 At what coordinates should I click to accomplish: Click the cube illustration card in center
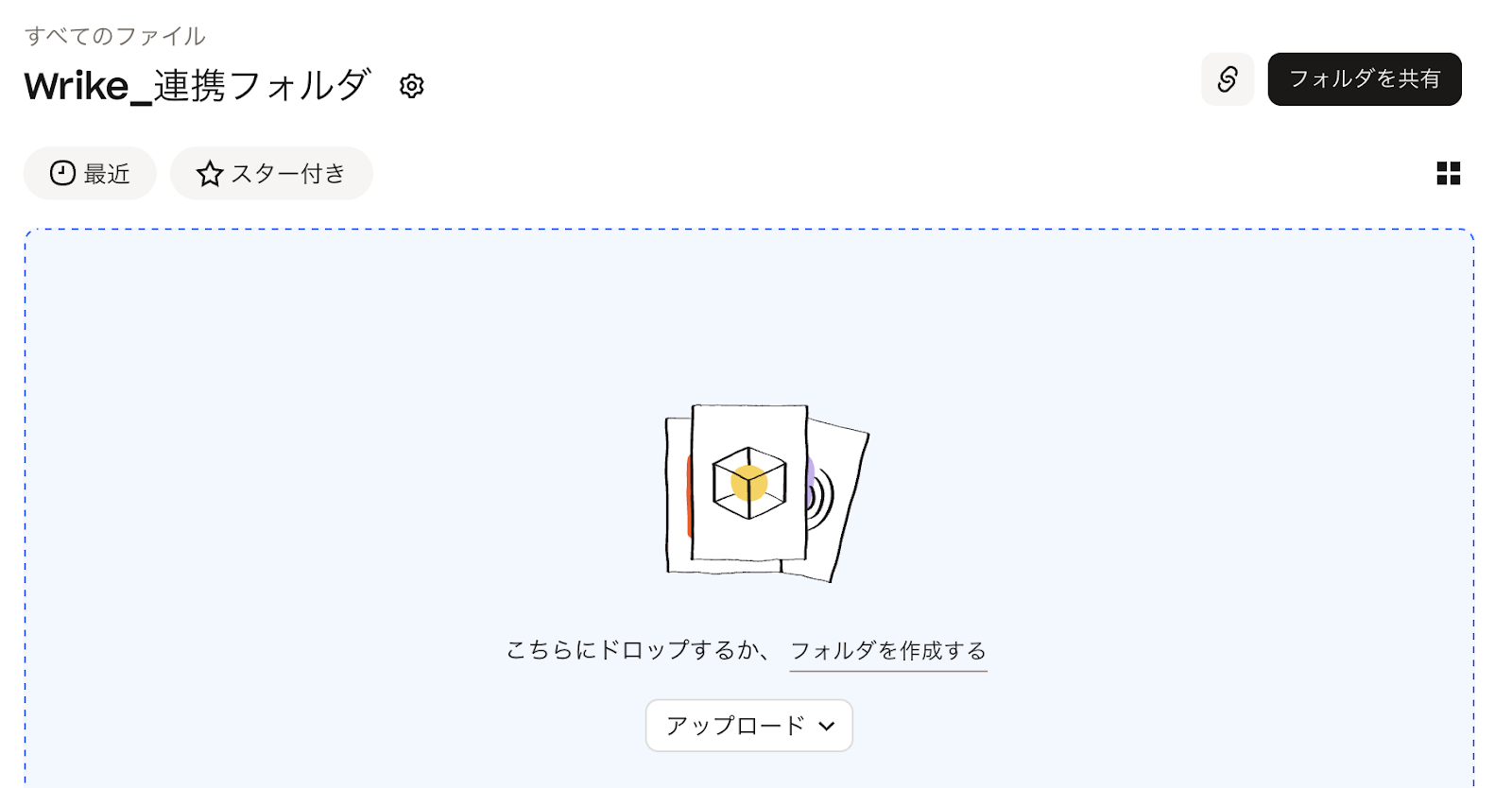click(x=749, y=482)
